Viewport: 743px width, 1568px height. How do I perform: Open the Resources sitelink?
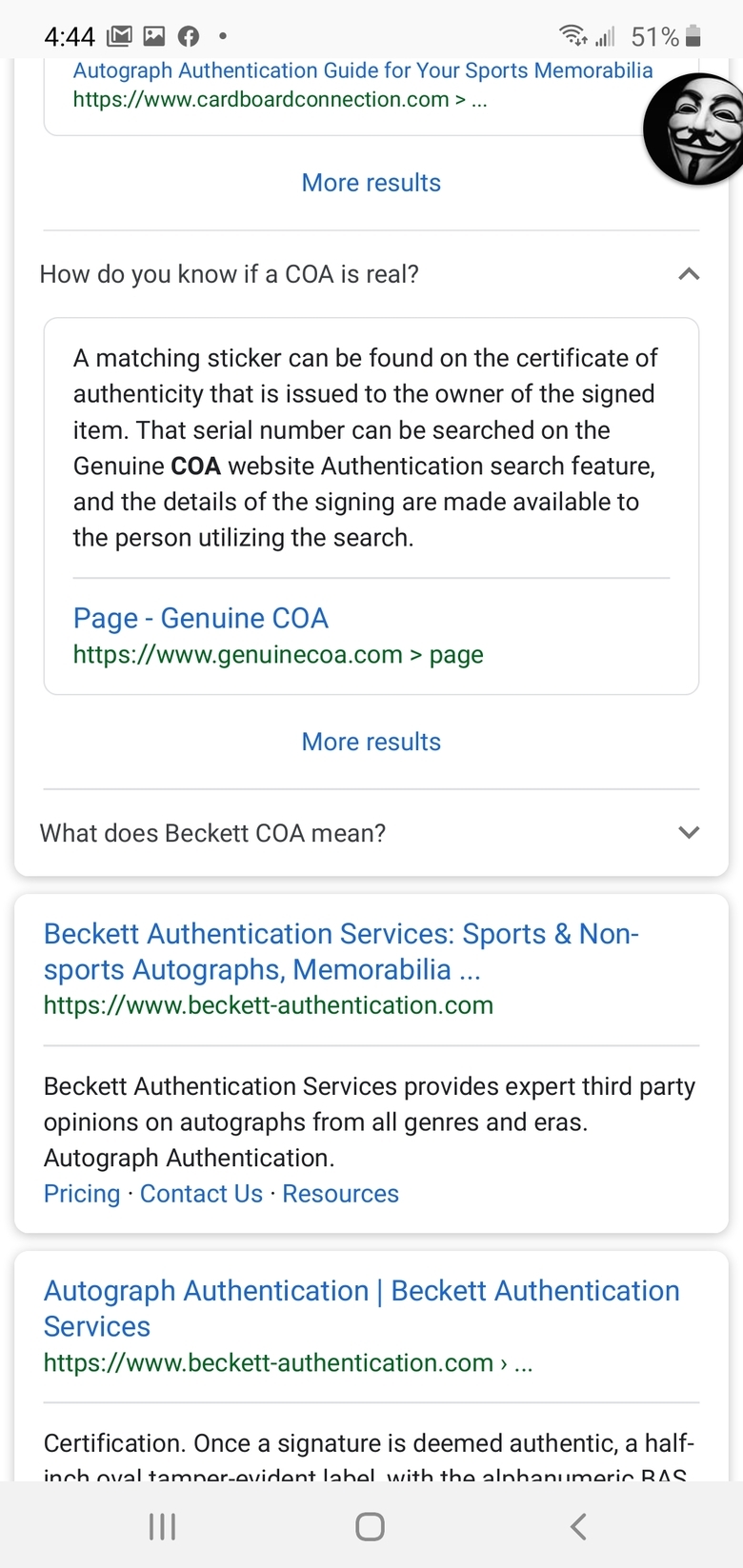pyautogui.click(x=340, y=1194)
